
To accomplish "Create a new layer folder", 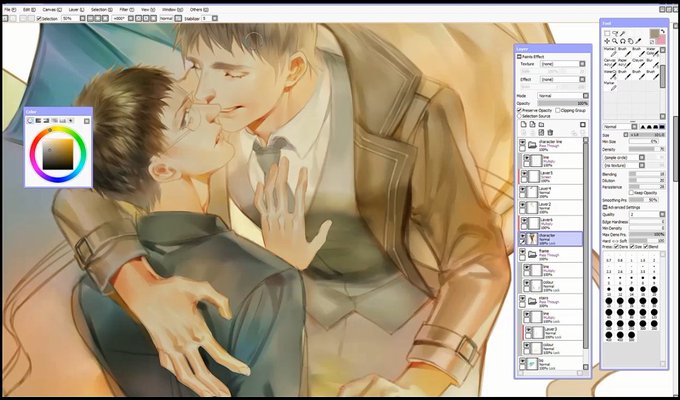I will 541,125.
